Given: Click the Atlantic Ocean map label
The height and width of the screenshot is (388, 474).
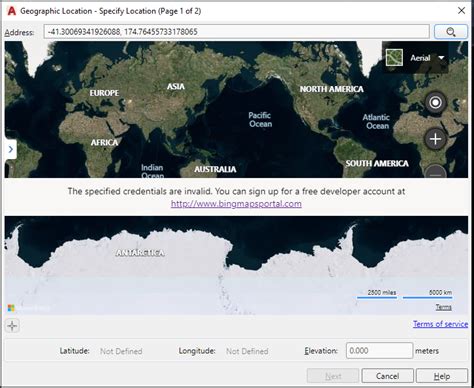Looking at the screenshot, I should [x=377, y=122].
